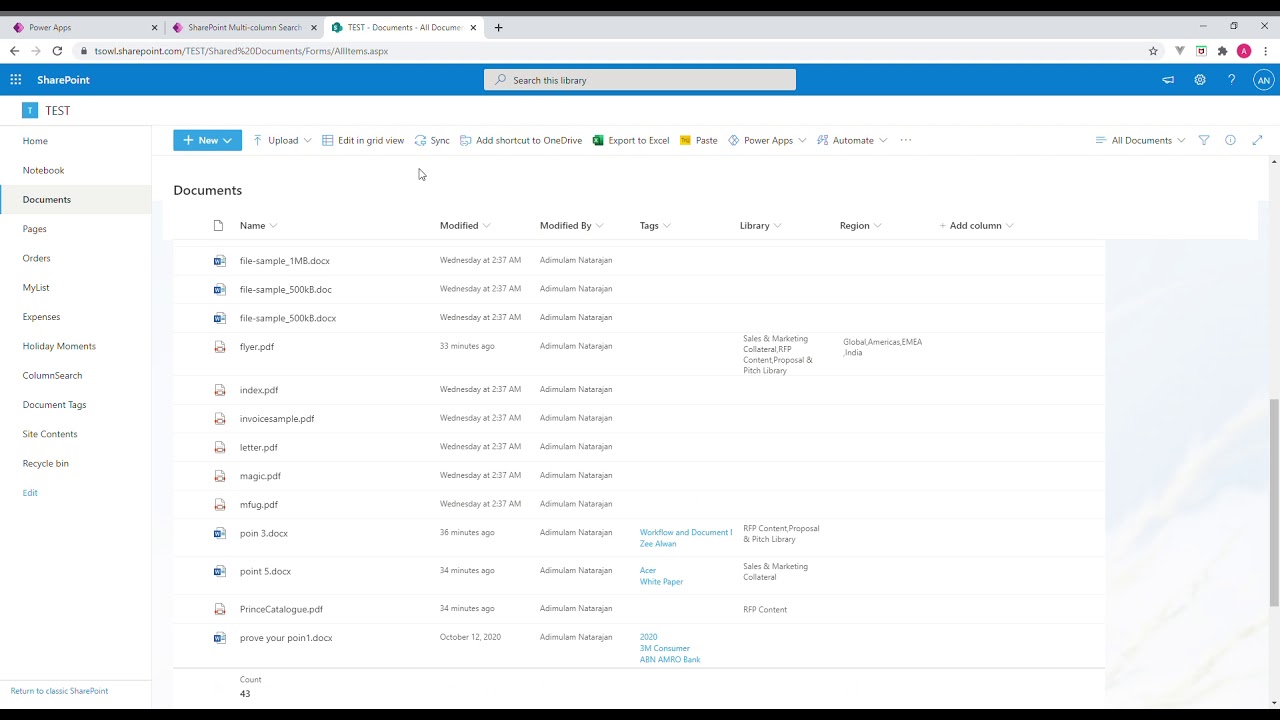Click Add shortcut to OneDrive
This screenshot has width=1280, height=720.
[521, 140]
